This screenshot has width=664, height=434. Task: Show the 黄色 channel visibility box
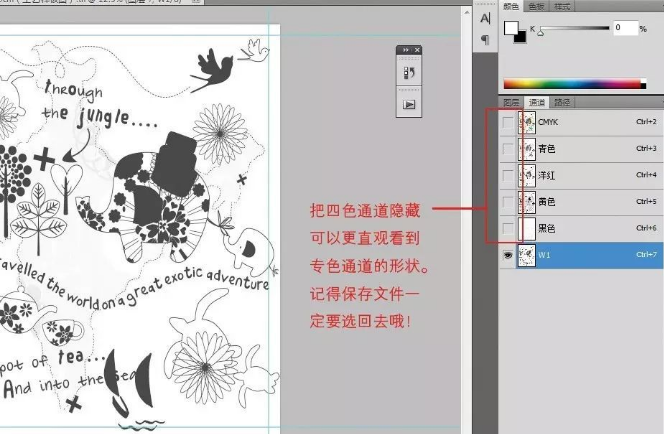[507, 202]
